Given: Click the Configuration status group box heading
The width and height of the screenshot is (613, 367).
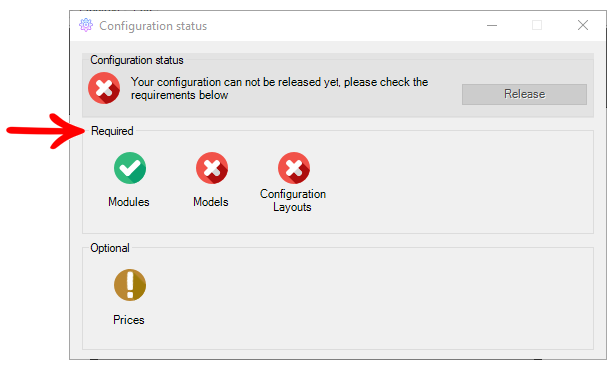Looking at the screenshot, I should click(137, 60).
